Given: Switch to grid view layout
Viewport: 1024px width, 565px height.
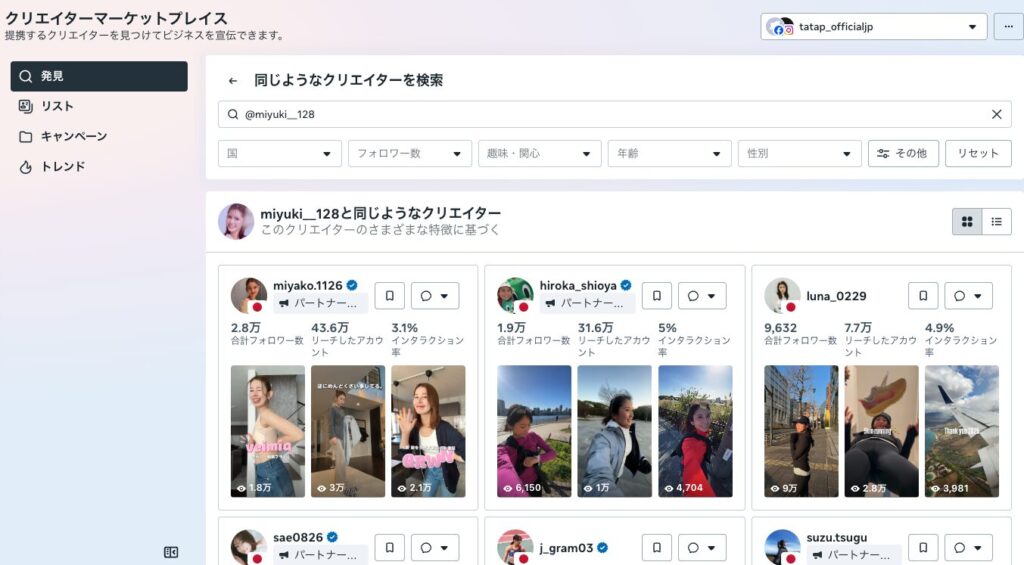Looking at the screenshot, I should tap(967, 222).
